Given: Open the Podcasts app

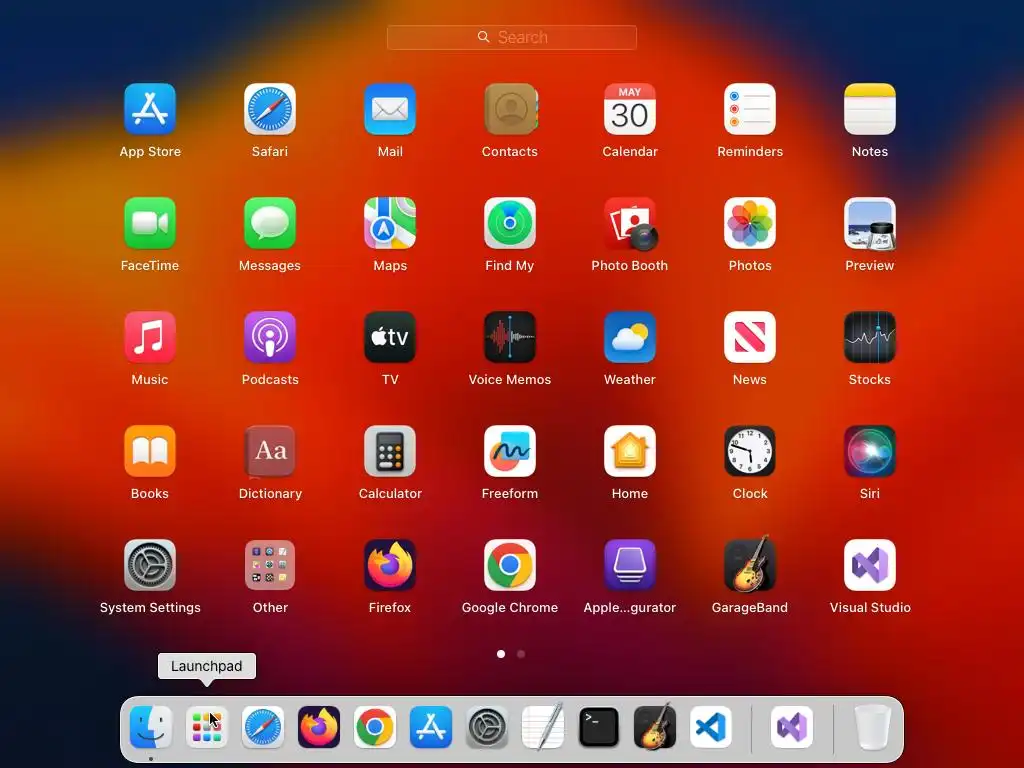Looking at the screenshot, I should tap(270, 337).
